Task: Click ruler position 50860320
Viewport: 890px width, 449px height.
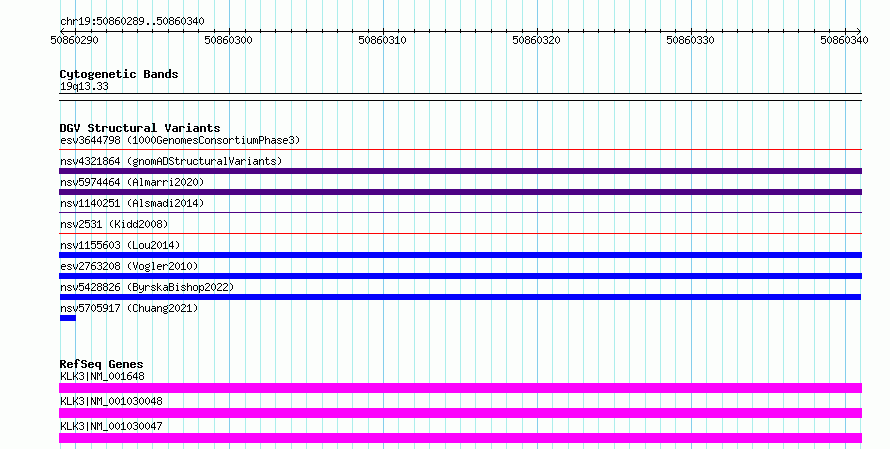Action: pyautogui.click(x=536, y=40)
